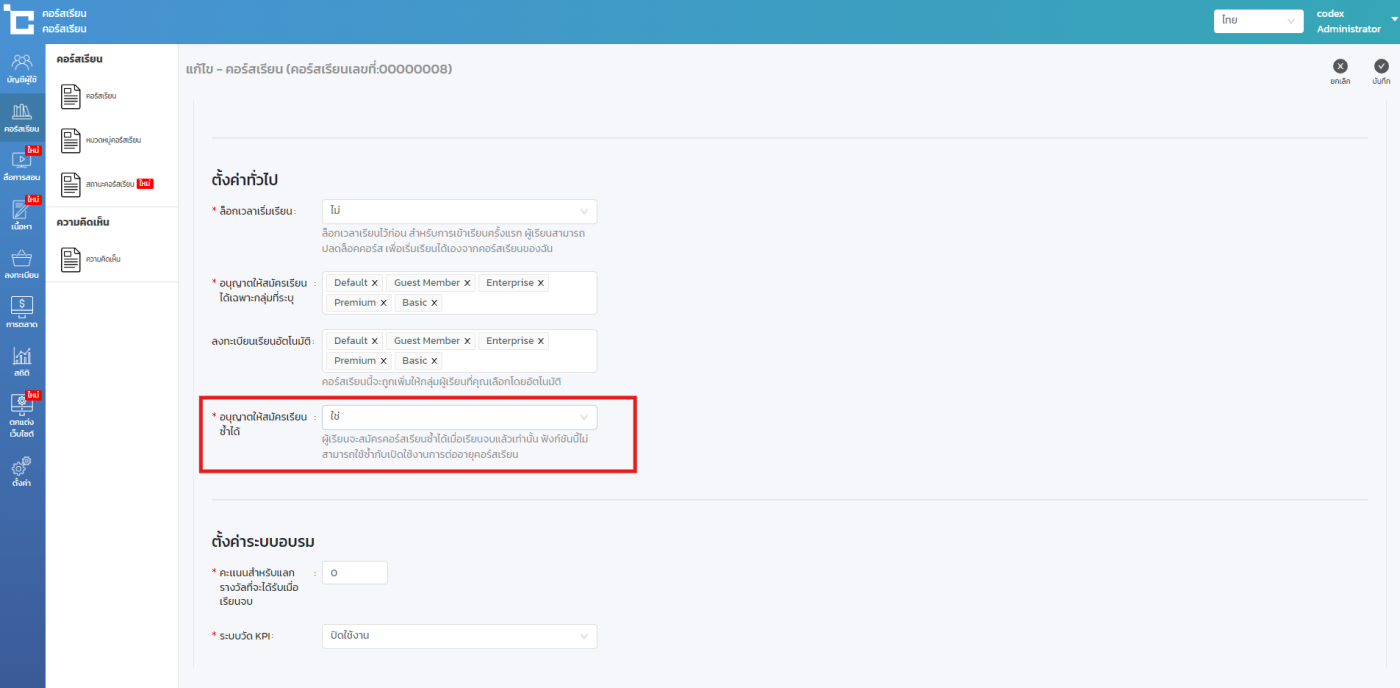Image resolution: width=1400 pixels, height=688 pixels.
Task: Go to the เนื้อหา content sidebar icon
Action: (22, 214)
